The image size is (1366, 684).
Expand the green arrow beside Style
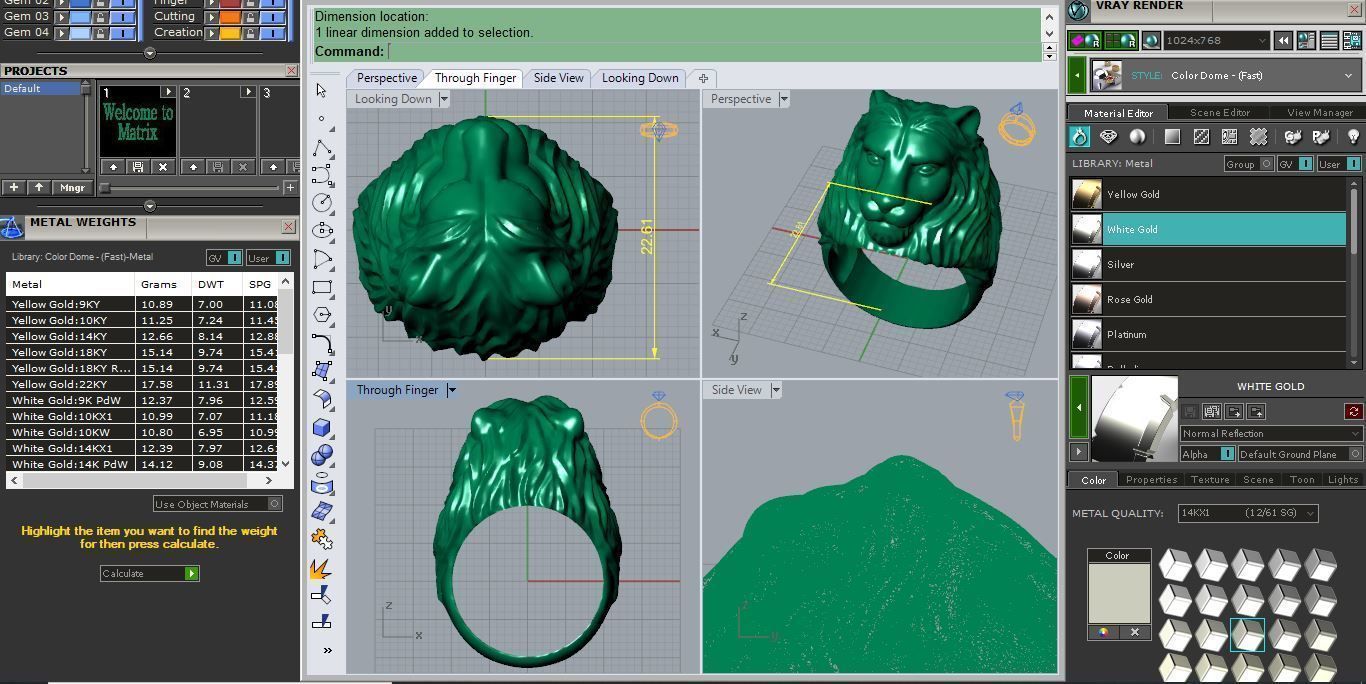[x=1077, y=75]
